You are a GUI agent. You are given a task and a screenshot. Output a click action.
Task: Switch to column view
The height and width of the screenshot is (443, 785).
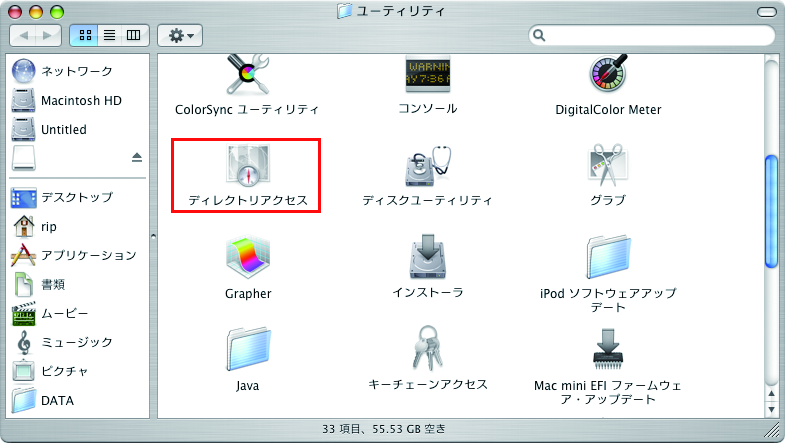pyautogui.click(x=134, y=35)
